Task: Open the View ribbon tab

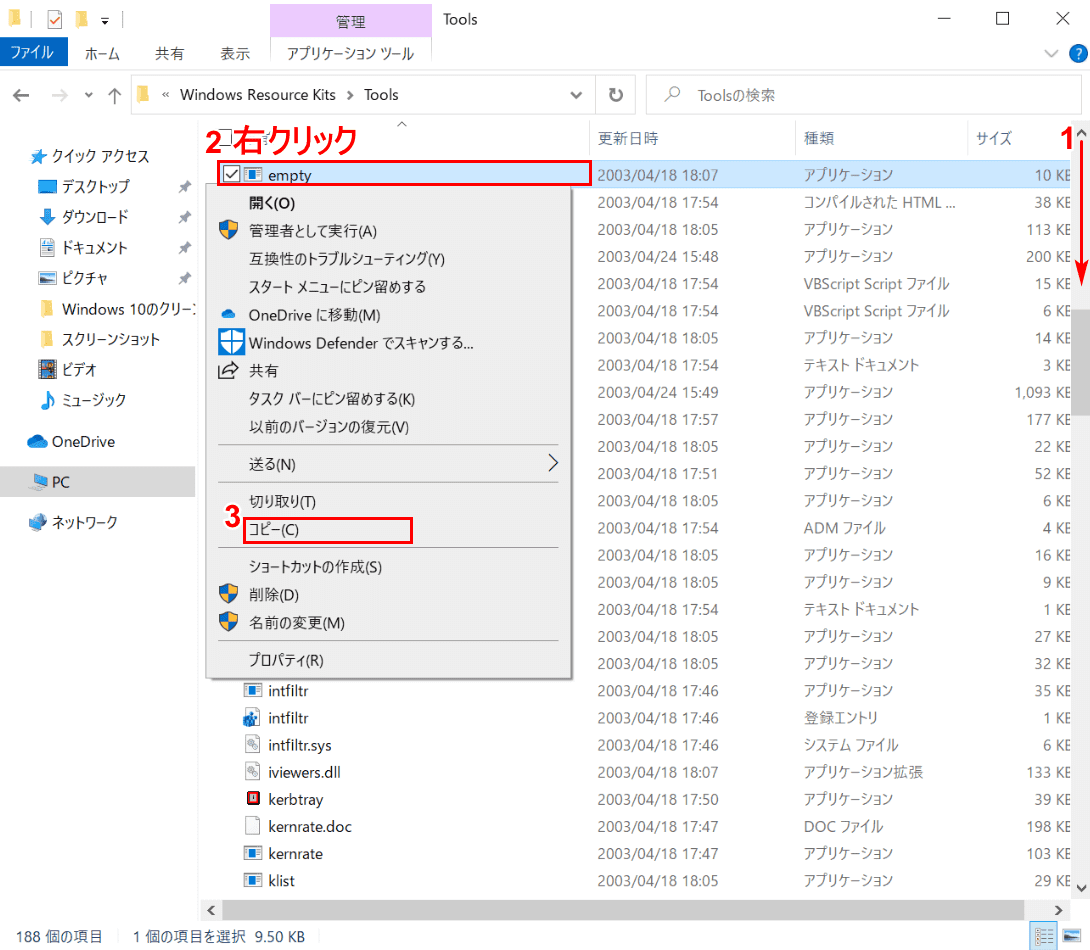Action: 235,54
